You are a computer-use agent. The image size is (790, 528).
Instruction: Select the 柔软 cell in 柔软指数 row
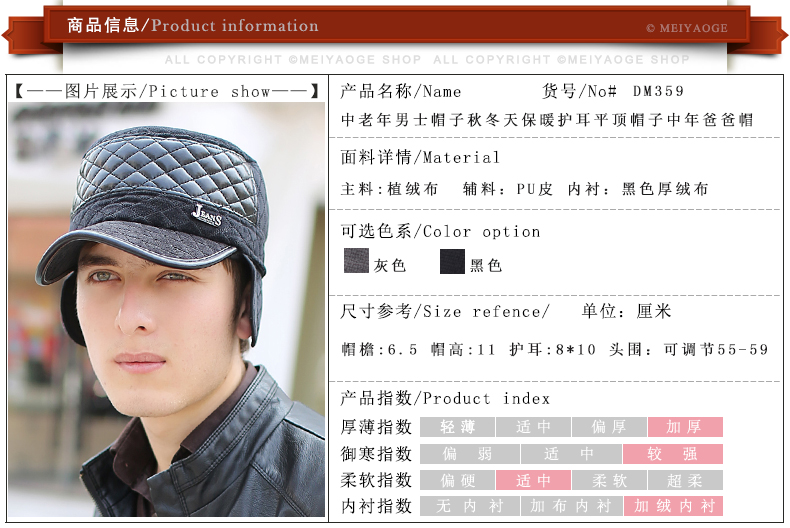tap(609, 480)
